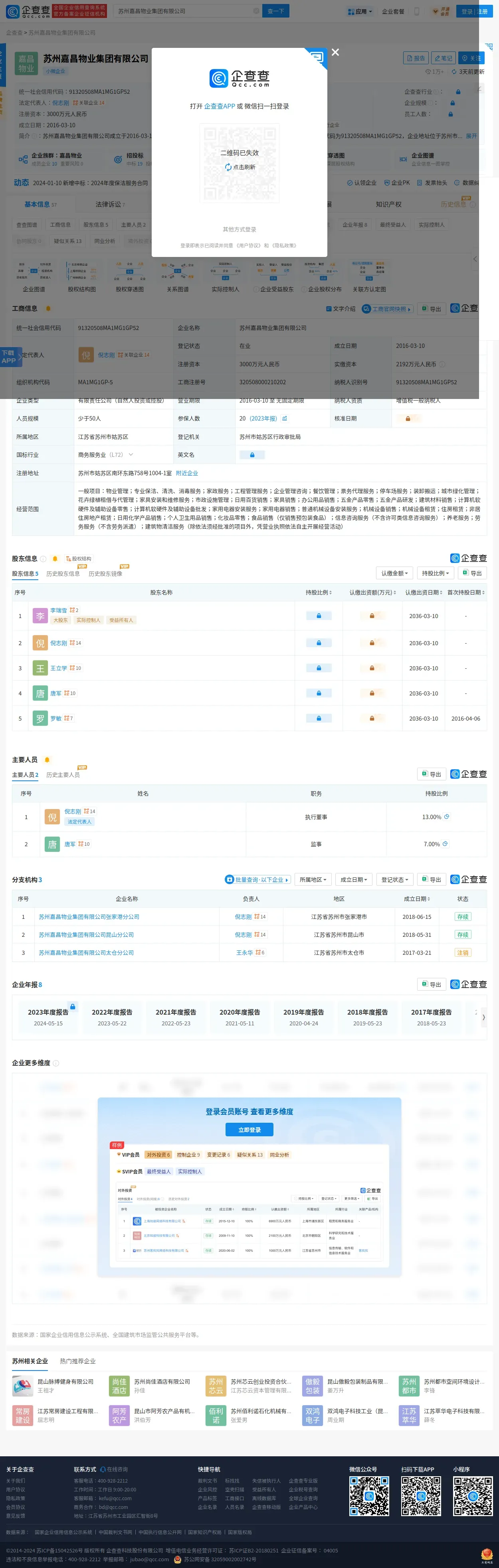Click the bell icon beside 股东信息

[55, 559]
